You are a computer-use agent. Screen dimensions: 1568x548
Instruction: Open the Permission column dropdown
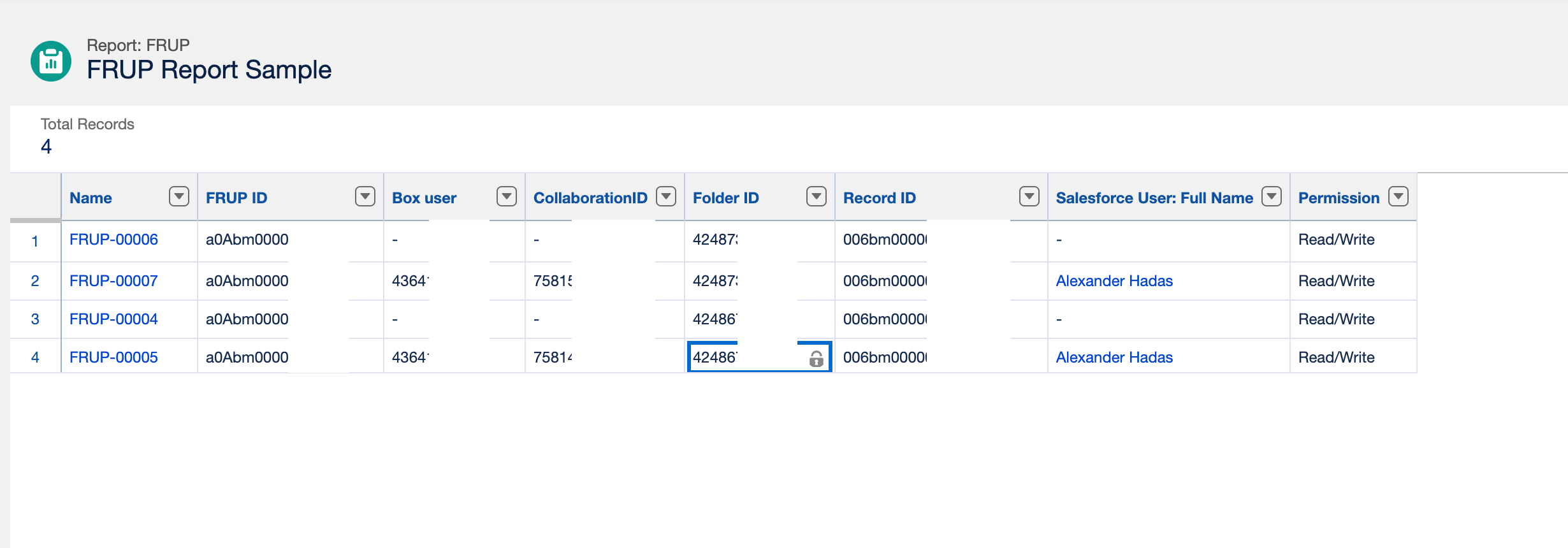point(1398,197)
